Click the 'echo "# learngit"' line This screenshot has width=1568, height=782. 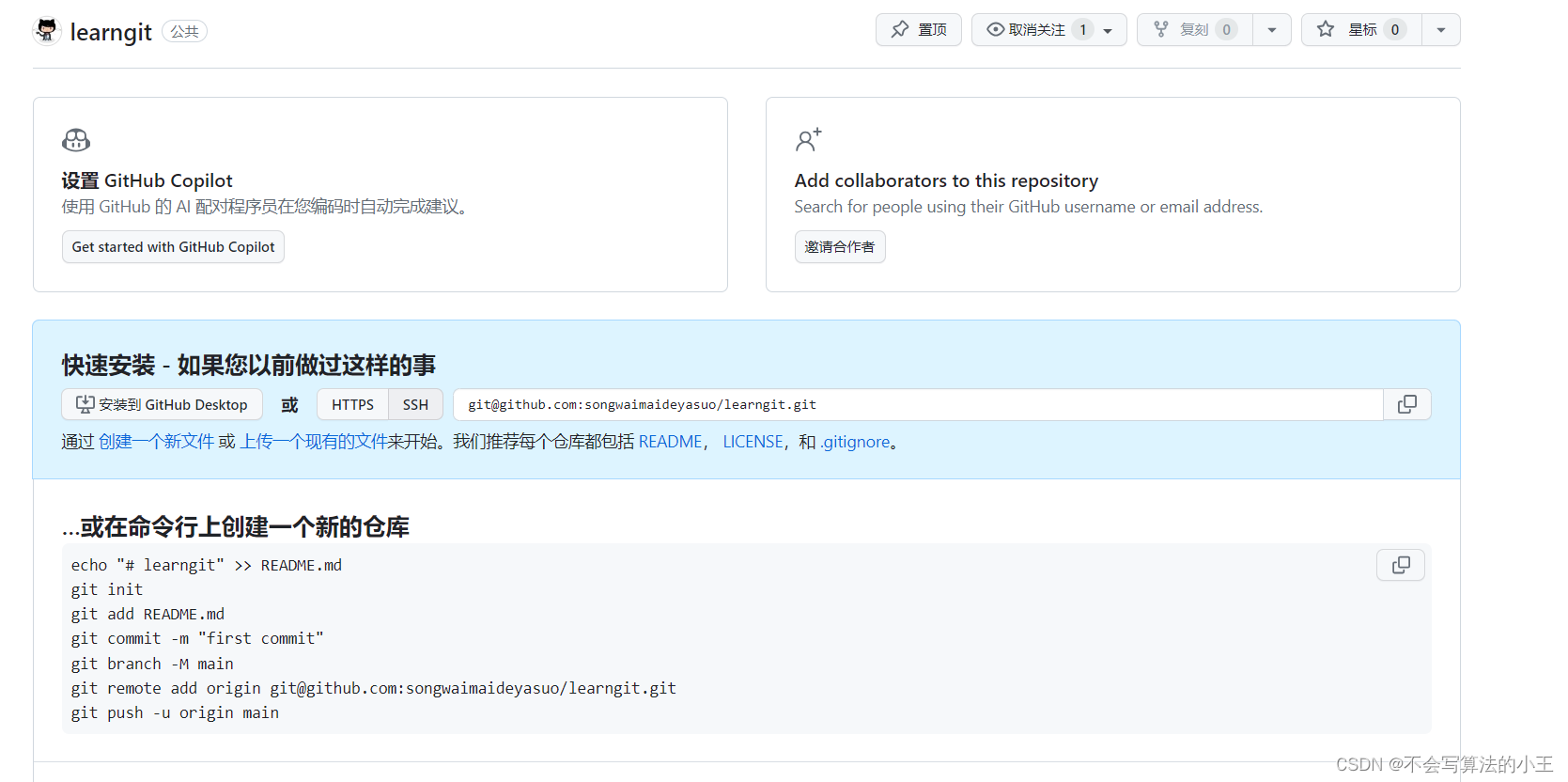coord(207,565)
